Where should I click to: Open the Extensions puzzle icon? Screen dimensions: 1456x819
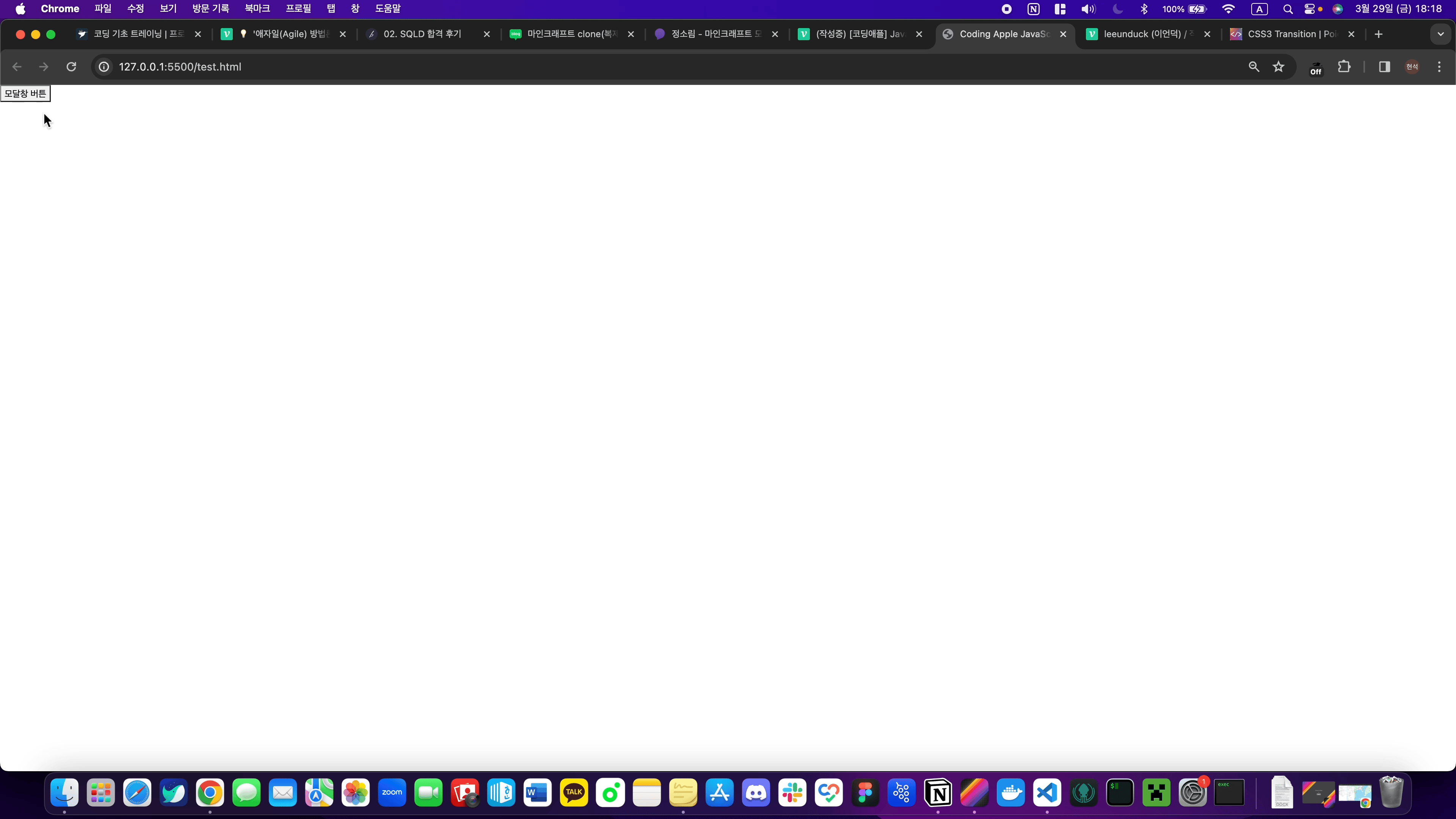[1344, 67]
